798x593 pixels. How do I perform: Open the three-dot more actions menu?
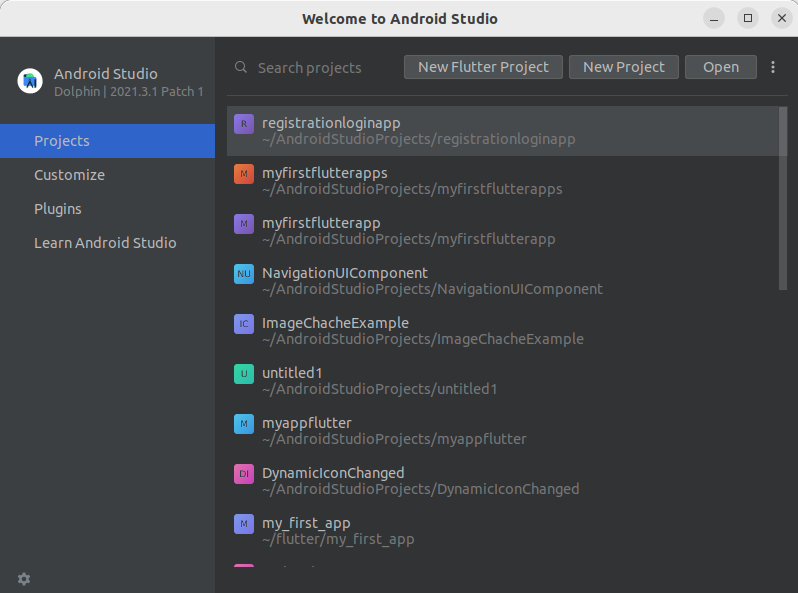click(x=773, y=67)
